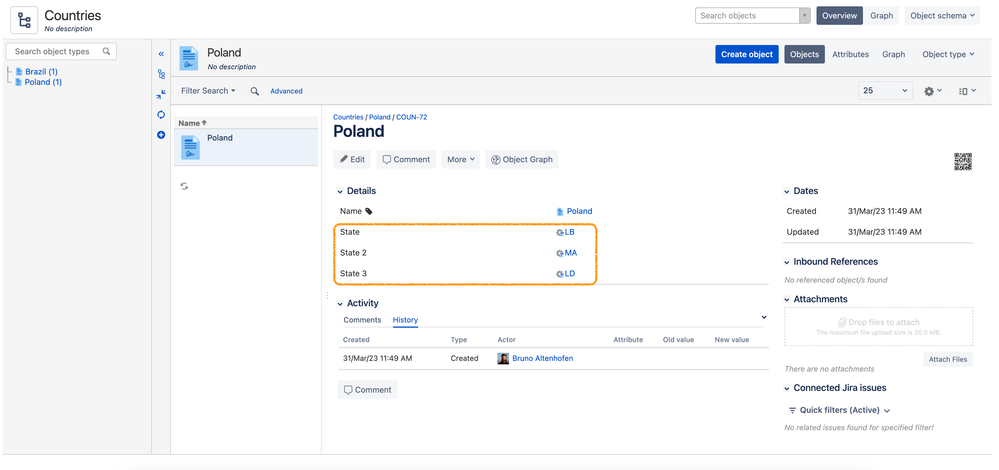Viewport: 999px width, 470px height.
Task: Open the column layout view dropdown
Action: [967, 91]
